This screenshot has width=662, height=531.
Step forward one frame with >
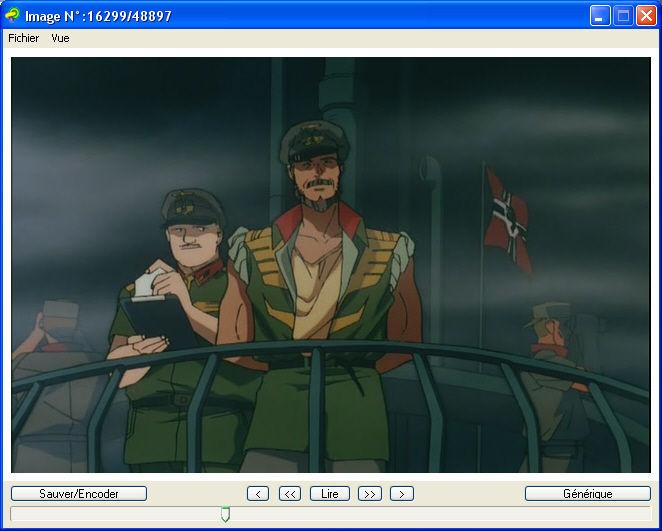(x=402, y=493)
